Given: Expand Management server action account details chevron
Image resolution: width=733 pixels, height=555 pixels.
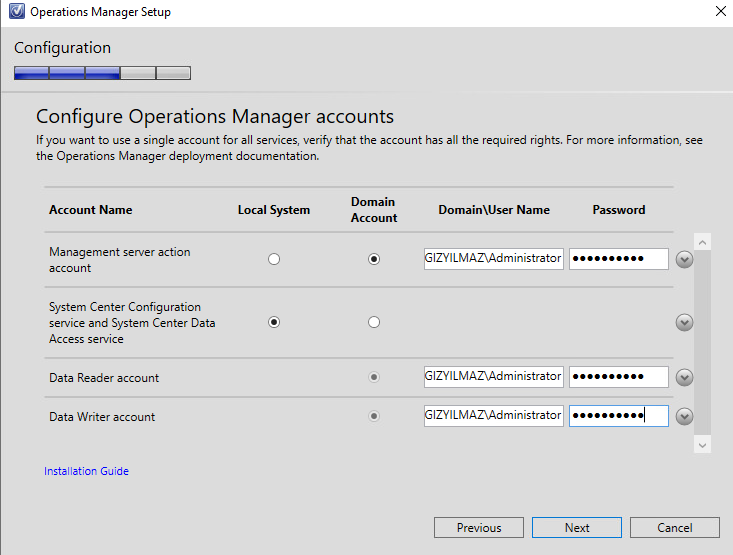Looking at the screenshot, I should (x=684, y=259).
